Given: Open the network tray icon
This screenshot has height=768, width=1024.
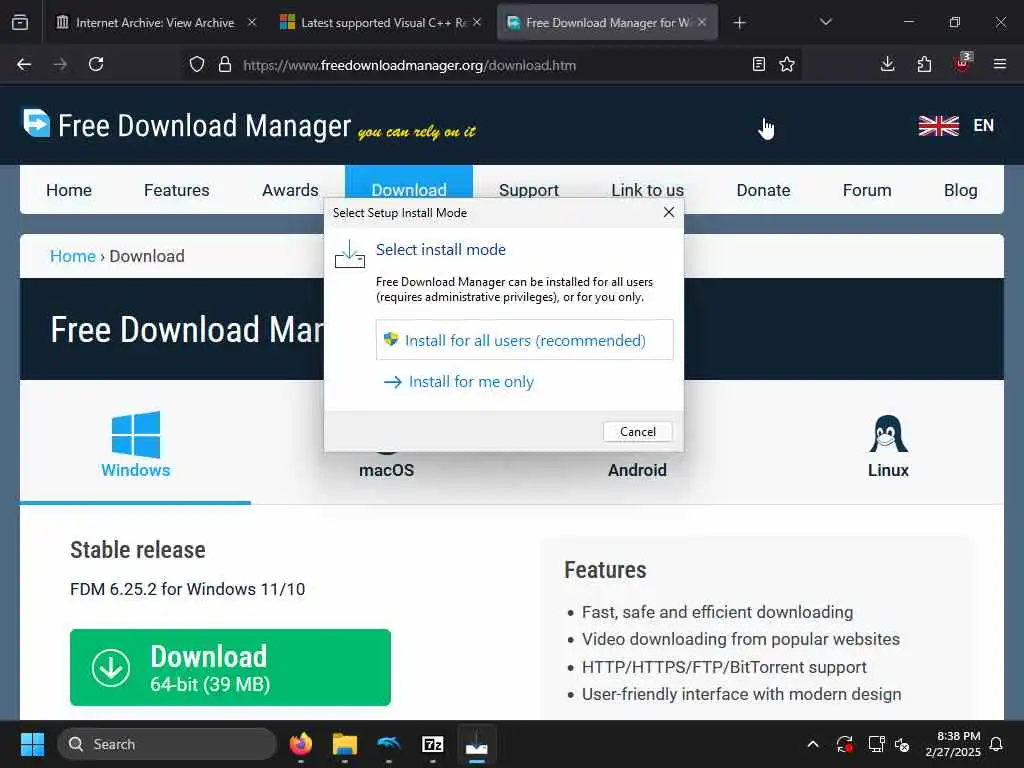Looking at the screenshot, I should [x=876, y=744].
